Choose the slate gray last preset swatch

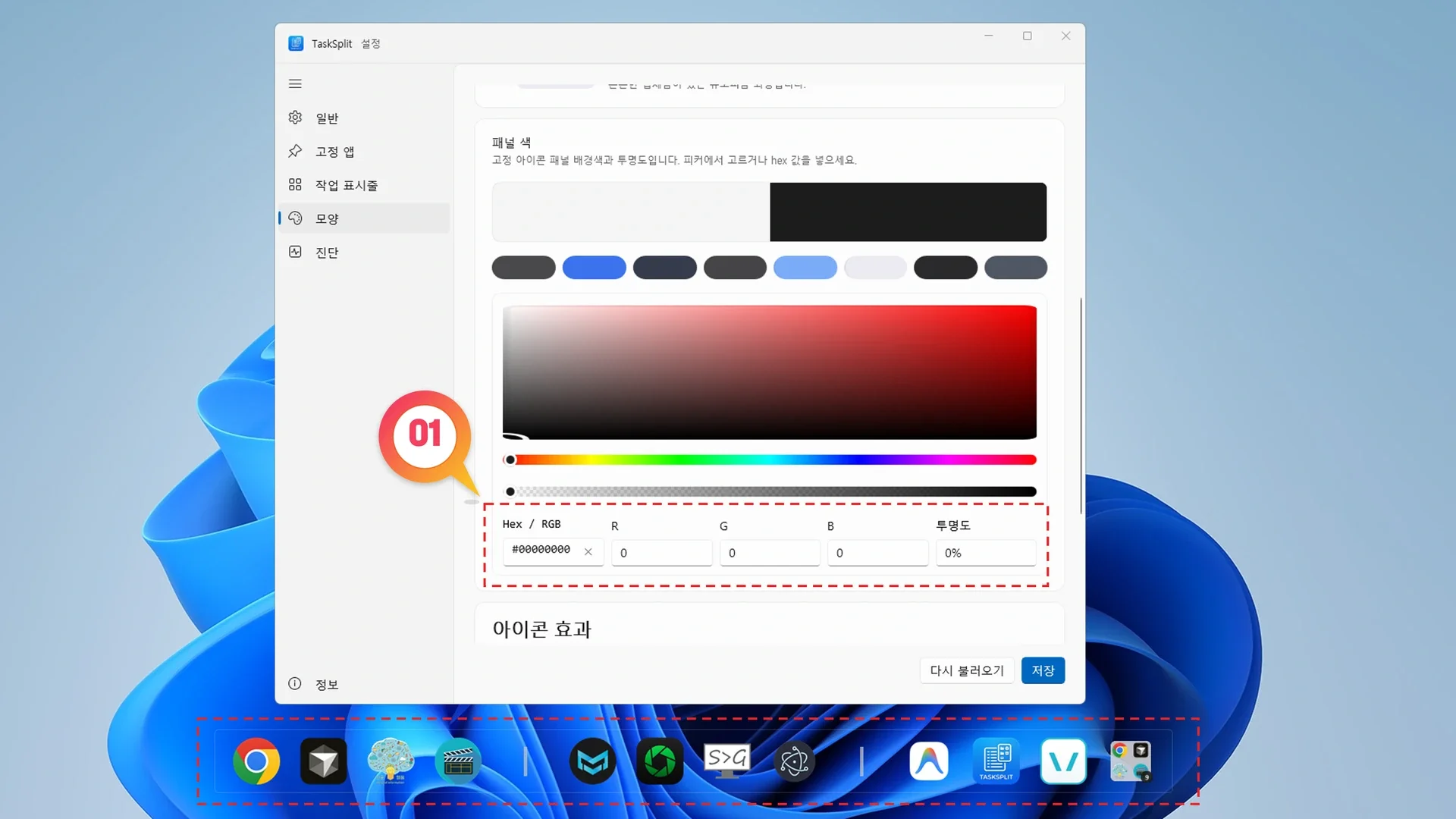tap(1015, 268)
